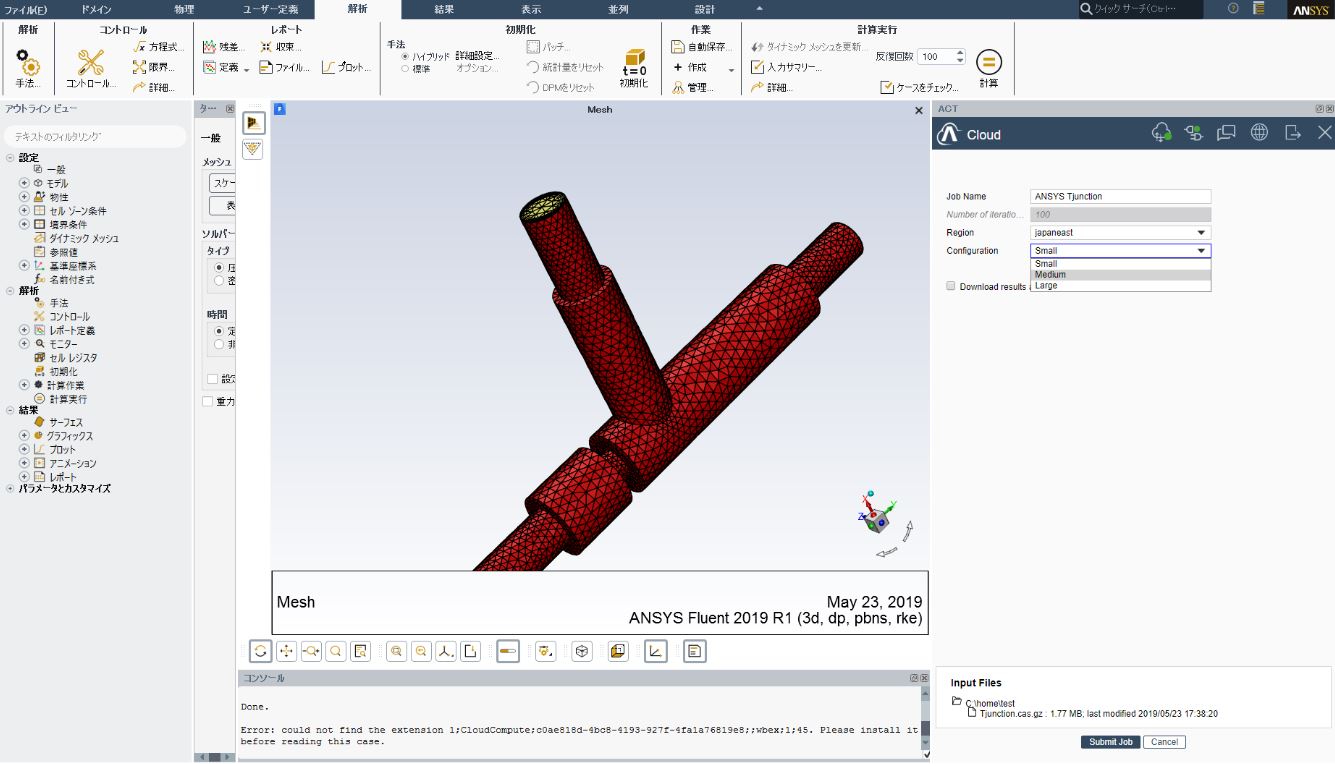Viewport: 1335px width, 764px height.
Task: Click the 管理 manage button
Action: click(693, 87)
